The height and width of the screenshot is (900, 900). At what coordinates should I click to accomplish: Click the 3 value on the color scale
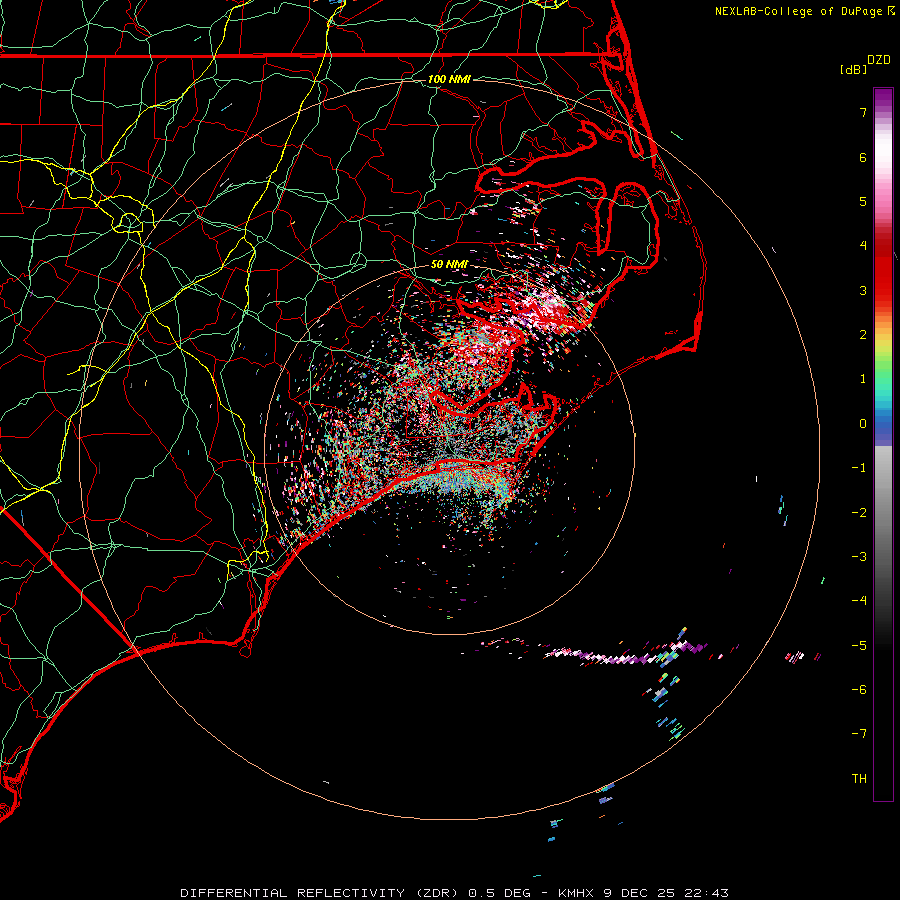click(x=863, y=290)
